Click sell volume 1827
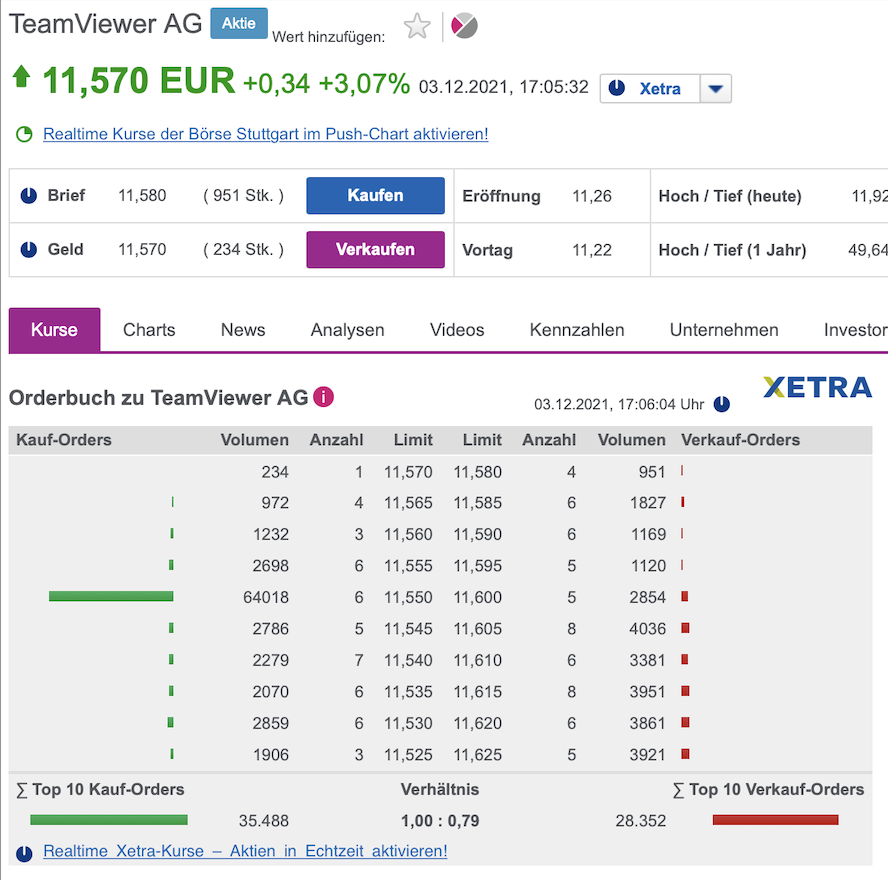Viewport: 888px width, 880px height. [648, 503]
